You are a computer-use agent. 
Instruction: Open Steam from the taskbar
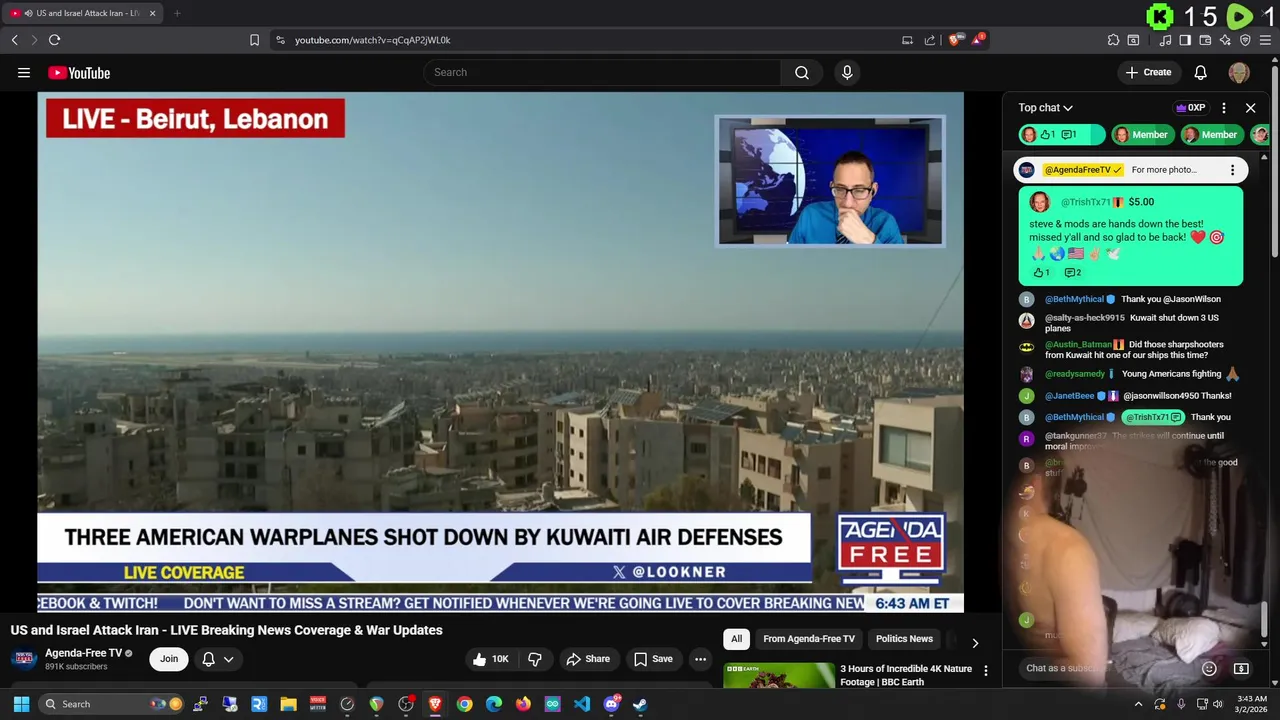640,704
